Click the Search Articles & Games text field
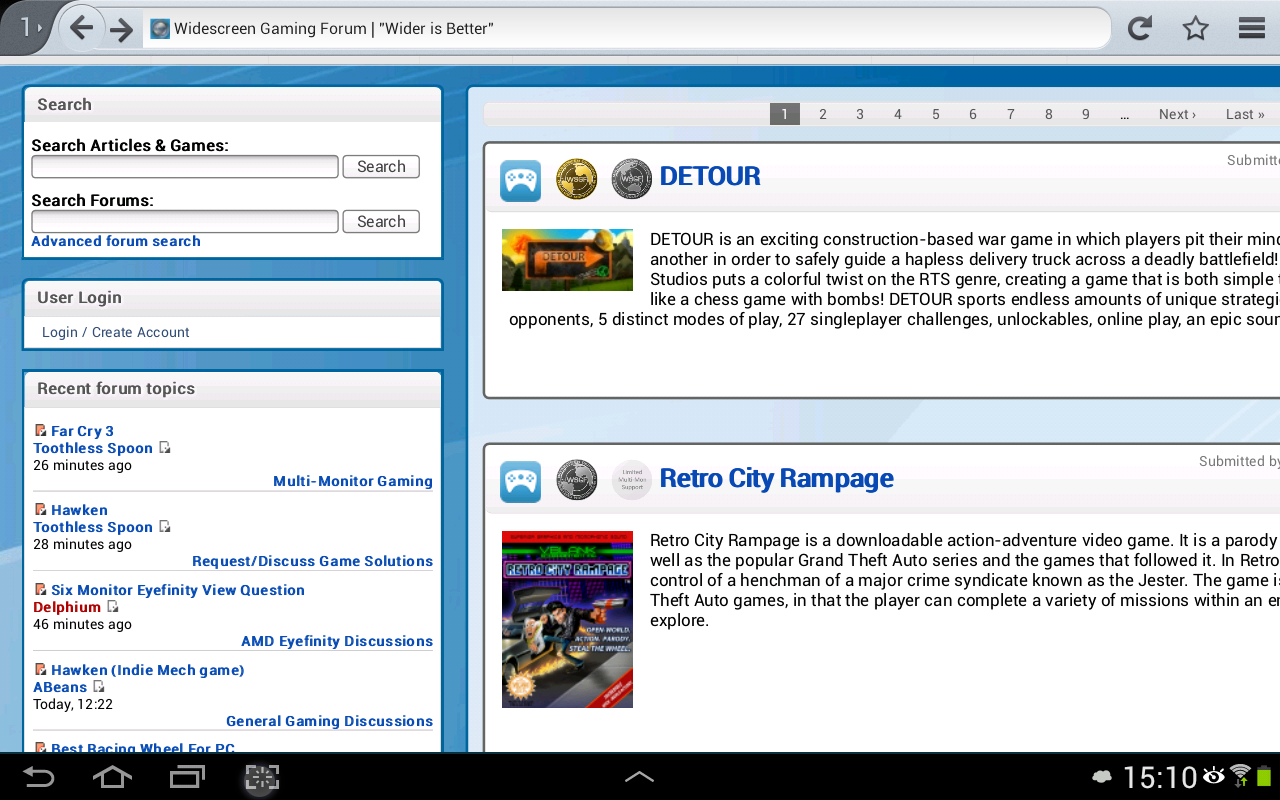Viewport: 1280px width, 800px height. point(185,167)
